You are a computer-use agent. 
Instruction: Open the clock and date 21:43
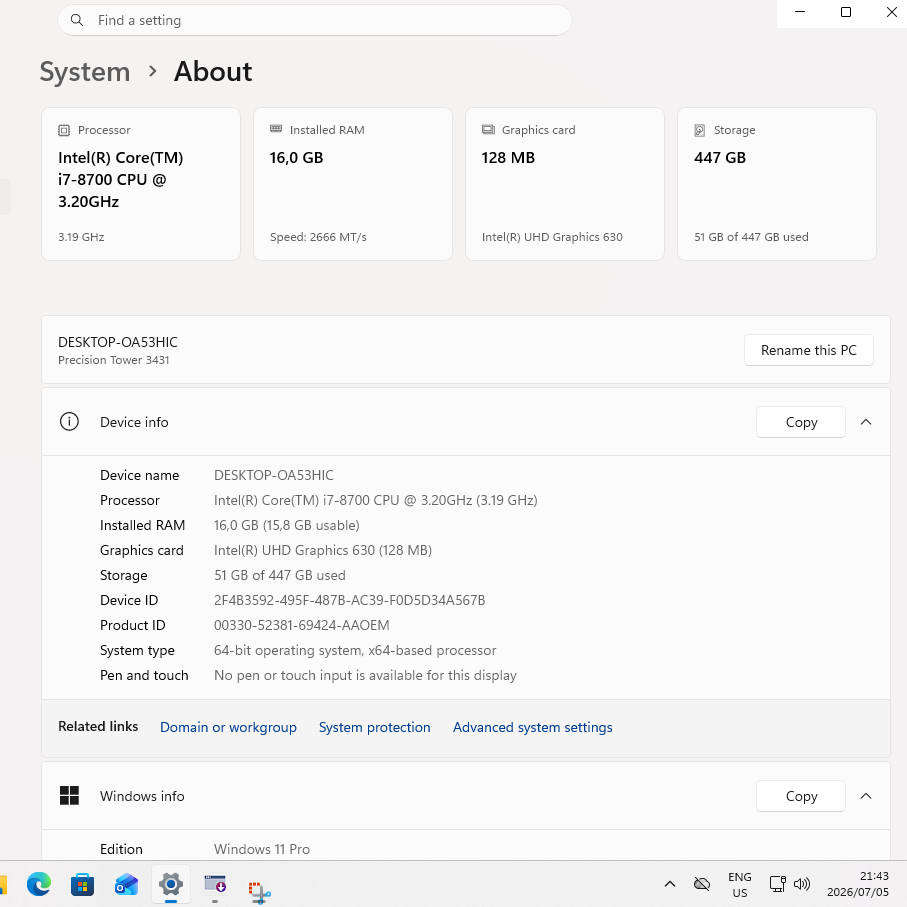(x=858, y=884)
